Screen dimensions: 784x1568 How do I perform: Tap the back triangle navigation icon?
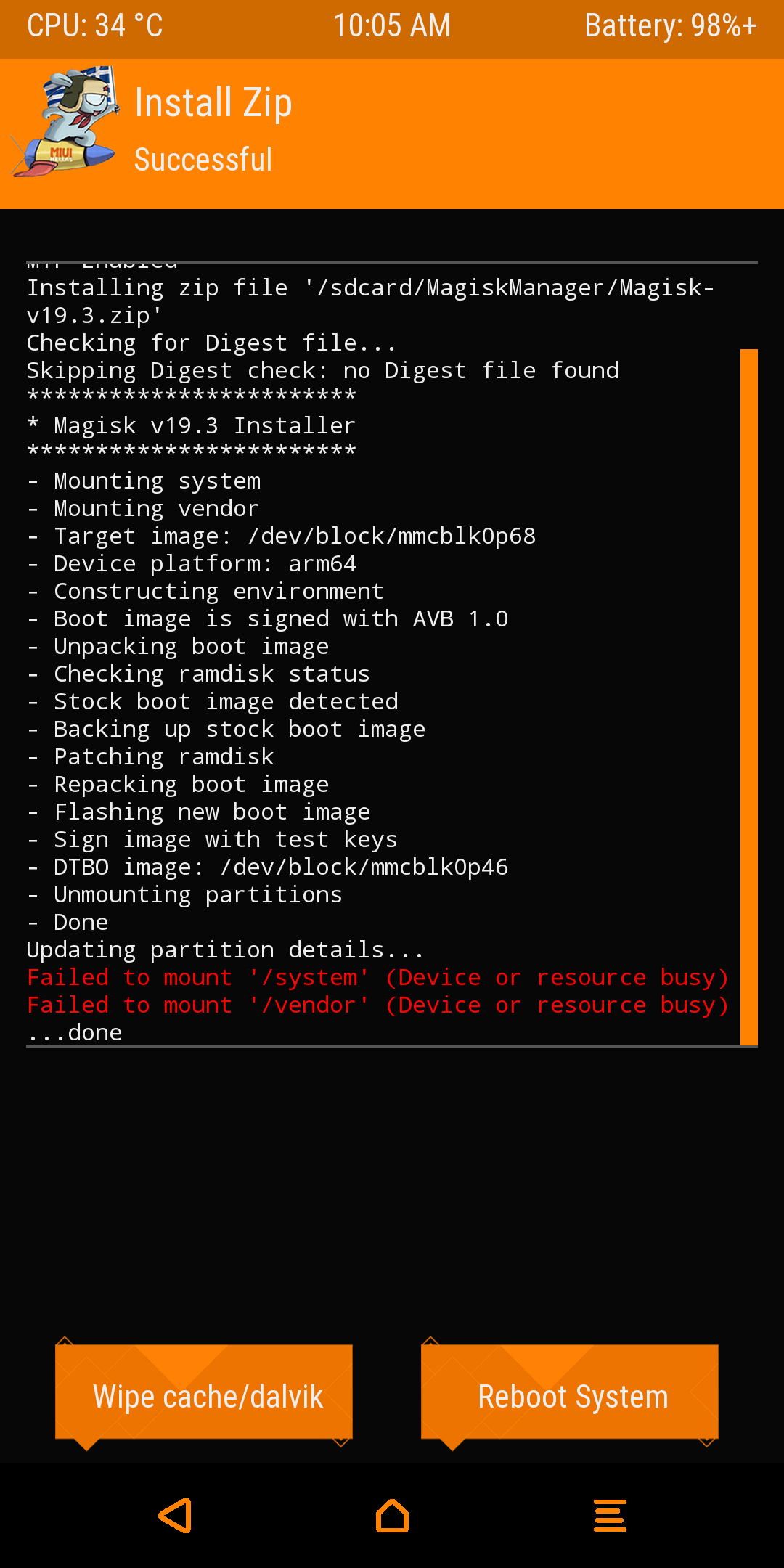coord(176,1516)
